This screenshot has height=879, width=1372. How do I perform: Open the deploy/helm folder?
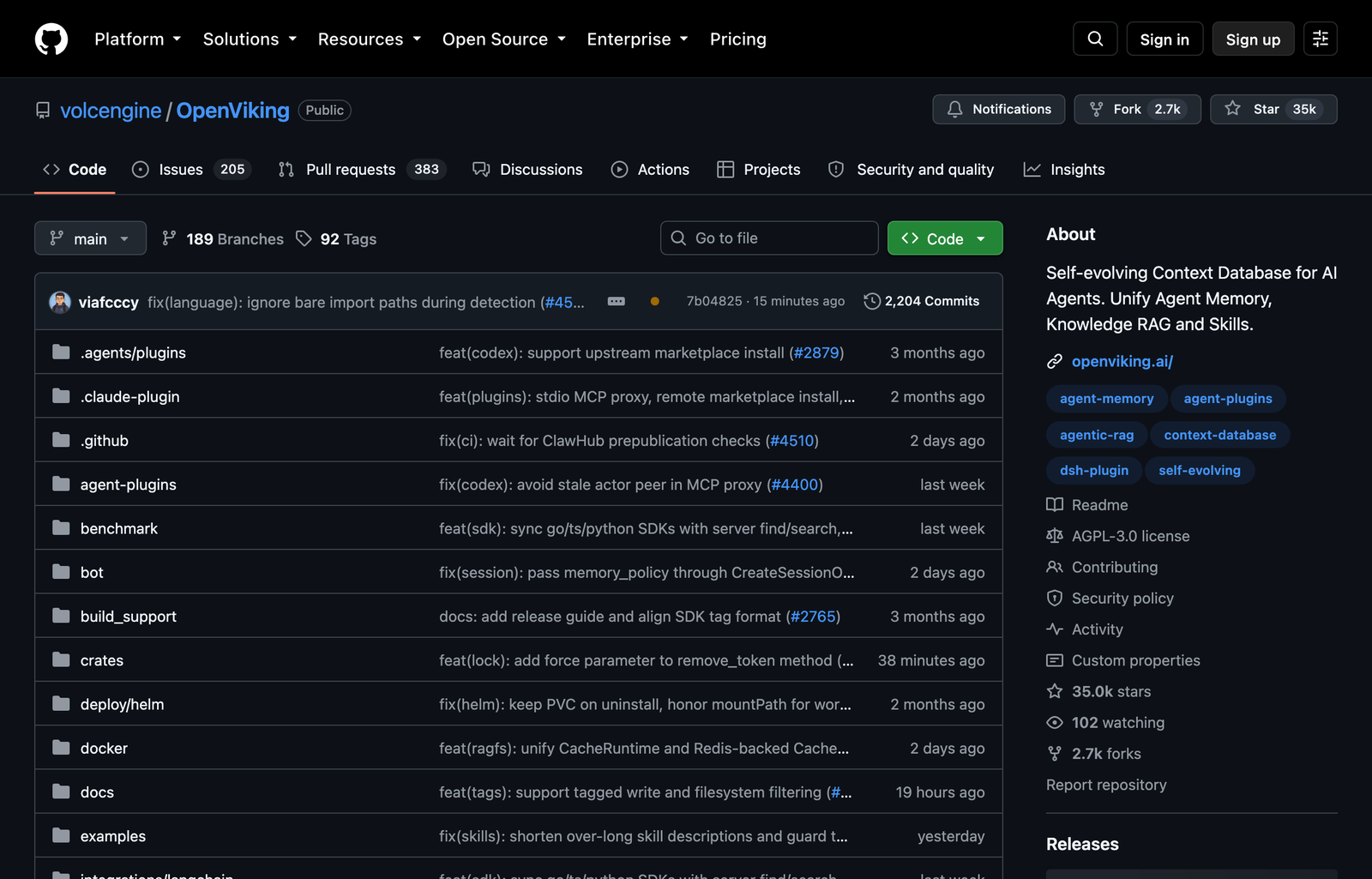pyautogui.click(x=122, y=704)
